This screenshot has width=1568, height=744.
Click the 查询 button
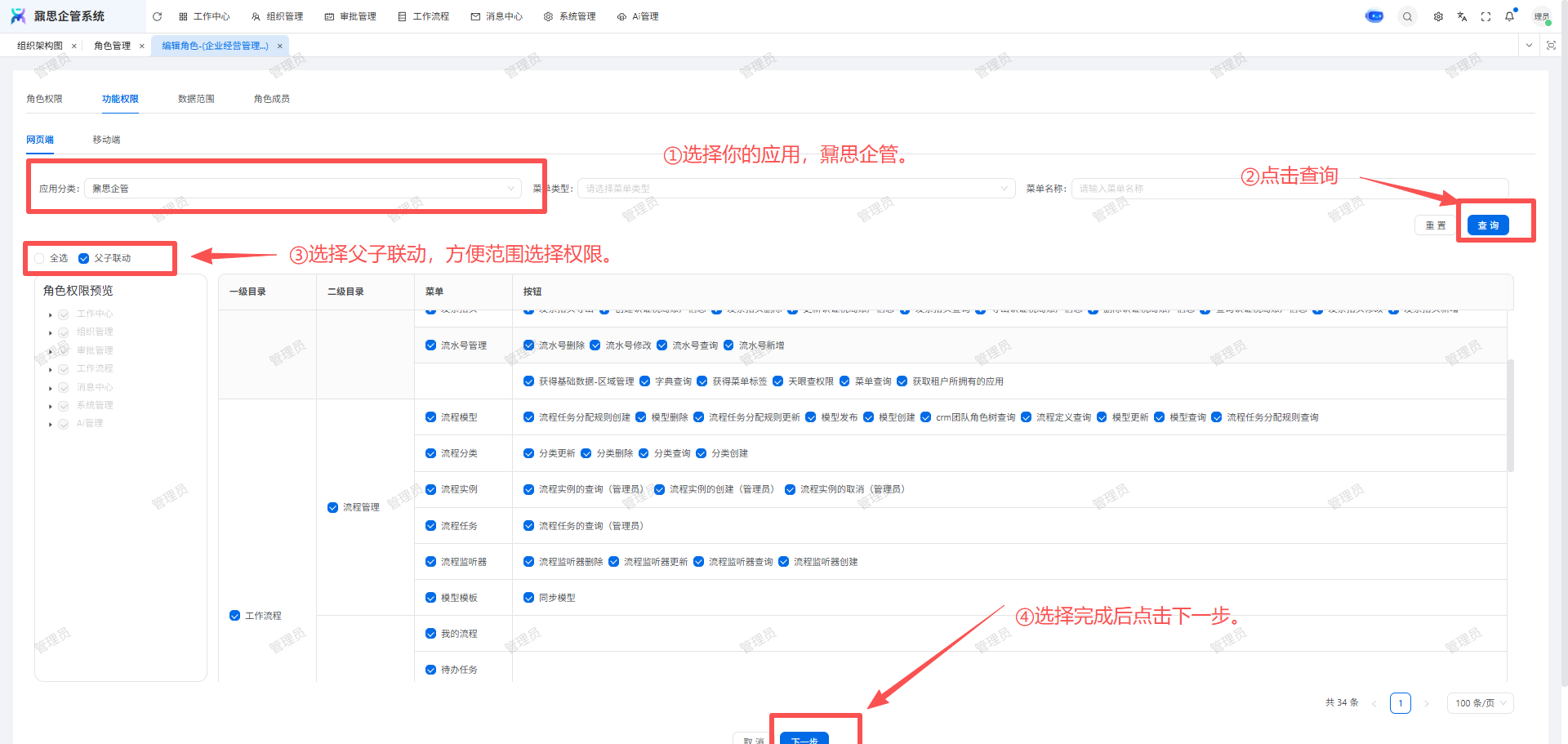pos(1487,225)
